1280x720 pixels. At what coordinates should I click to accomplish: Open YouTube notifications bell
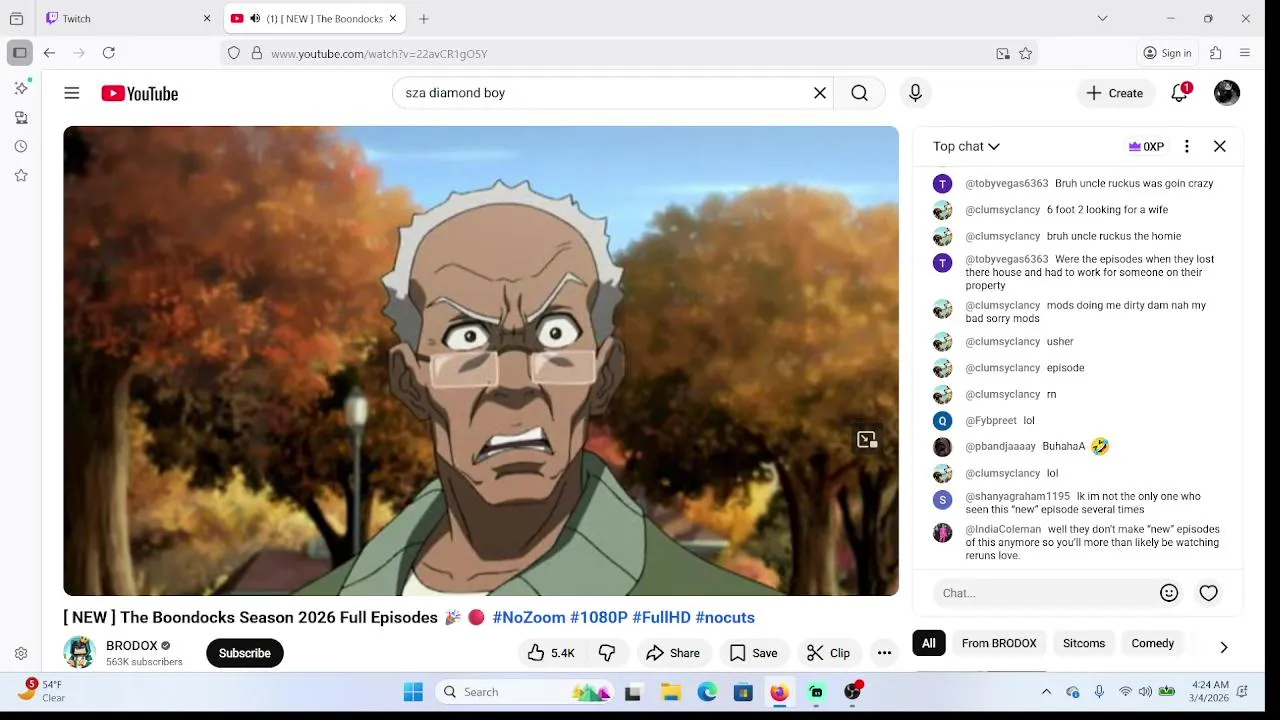tap(1180, 93)
